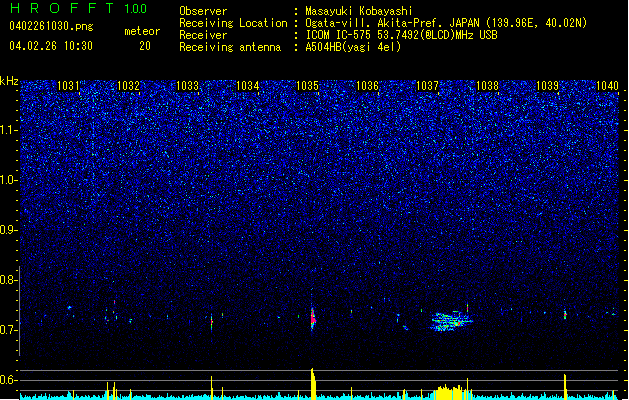
Task: Click time marker 1036
Action: click(367, 86)
